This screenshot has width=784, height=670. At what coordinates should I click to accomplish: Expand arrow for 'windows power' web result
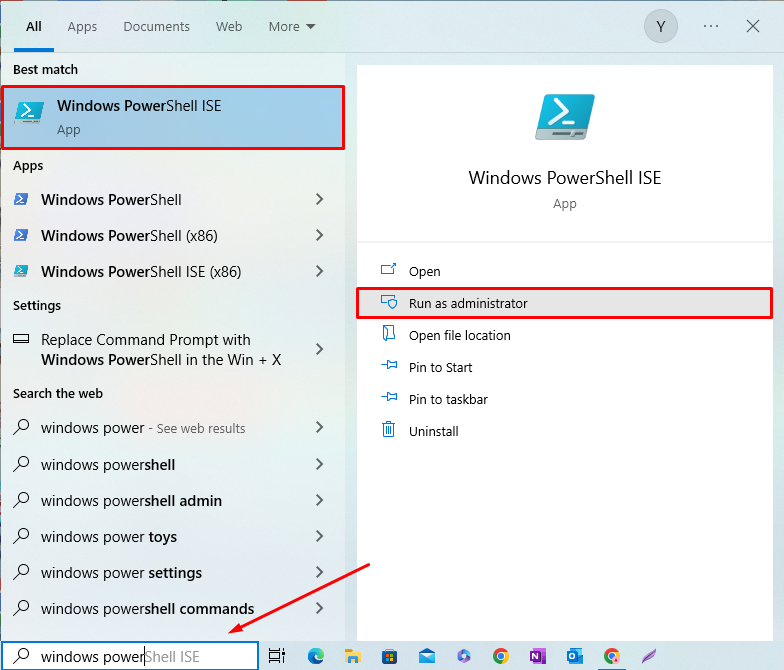(320, 428)
